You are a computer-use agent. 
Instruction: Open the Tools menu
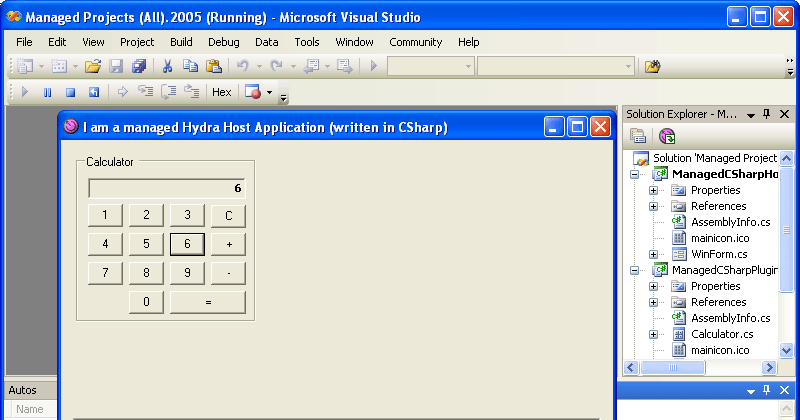pyautogui.click(x=307, y=42)
